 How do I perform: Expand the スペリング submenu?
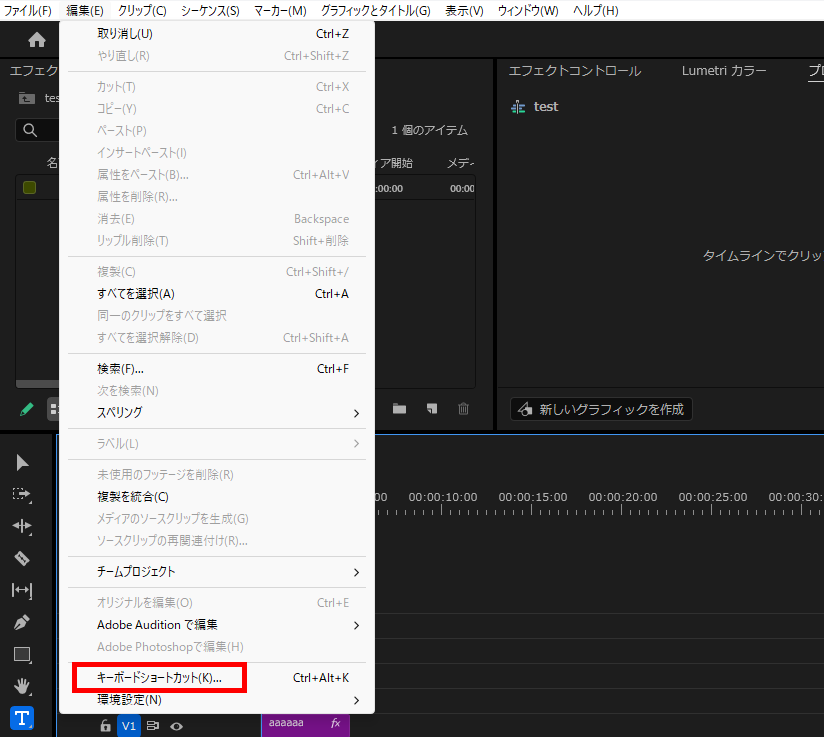coord(217,413)
